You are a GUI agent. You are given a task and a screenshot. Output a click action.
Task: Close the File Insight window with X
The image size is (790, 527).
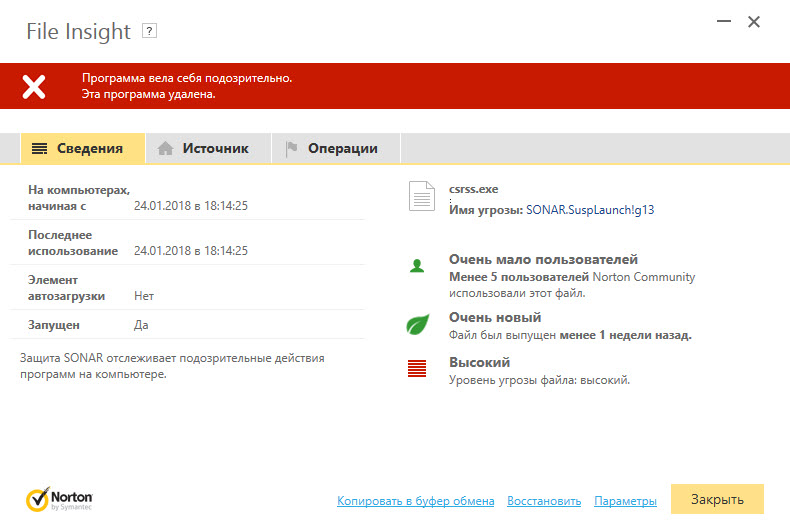(x=754, y=22)
